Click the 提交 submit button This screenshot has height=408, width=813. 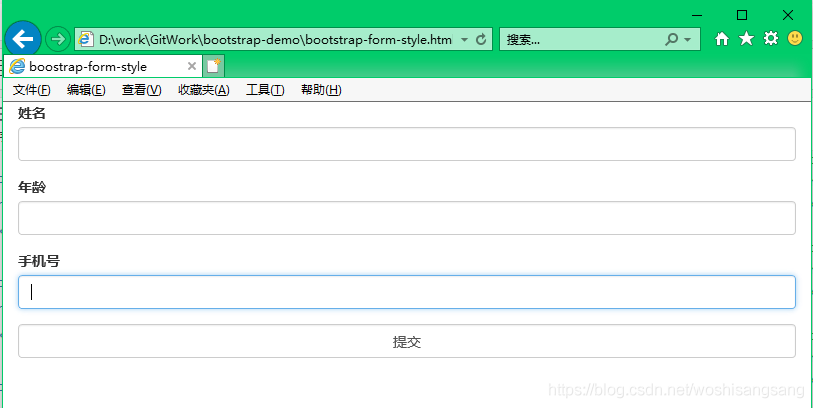tap(407, 341)
